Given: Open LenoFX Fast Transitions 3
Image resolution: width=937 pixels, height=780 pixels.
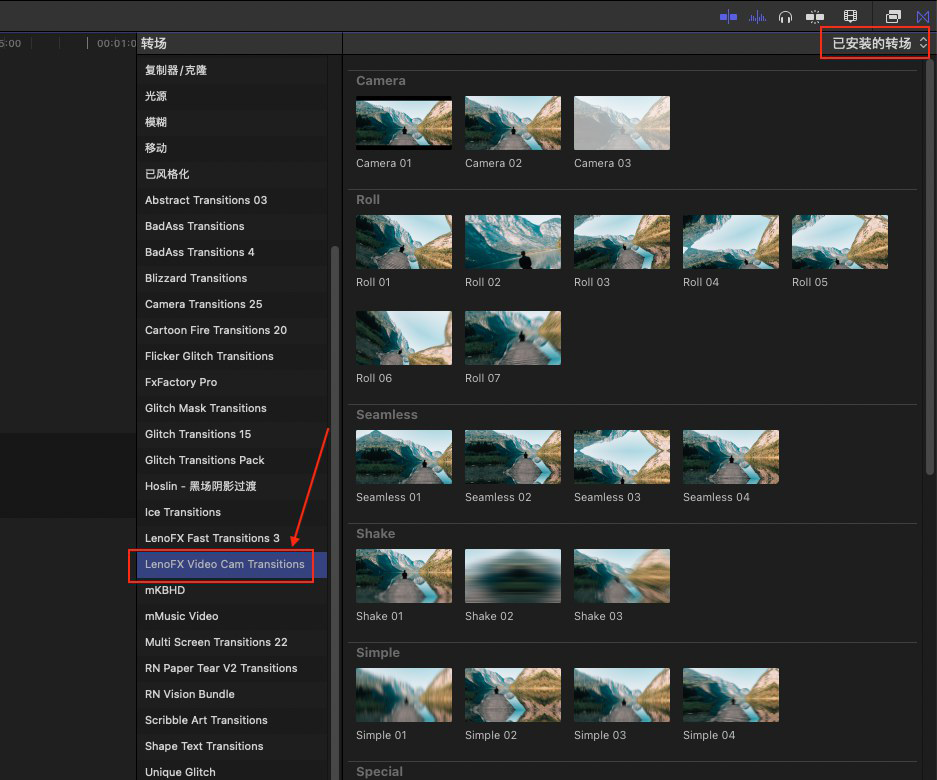Looking at the screenshot, I should (x=232, y=538).
